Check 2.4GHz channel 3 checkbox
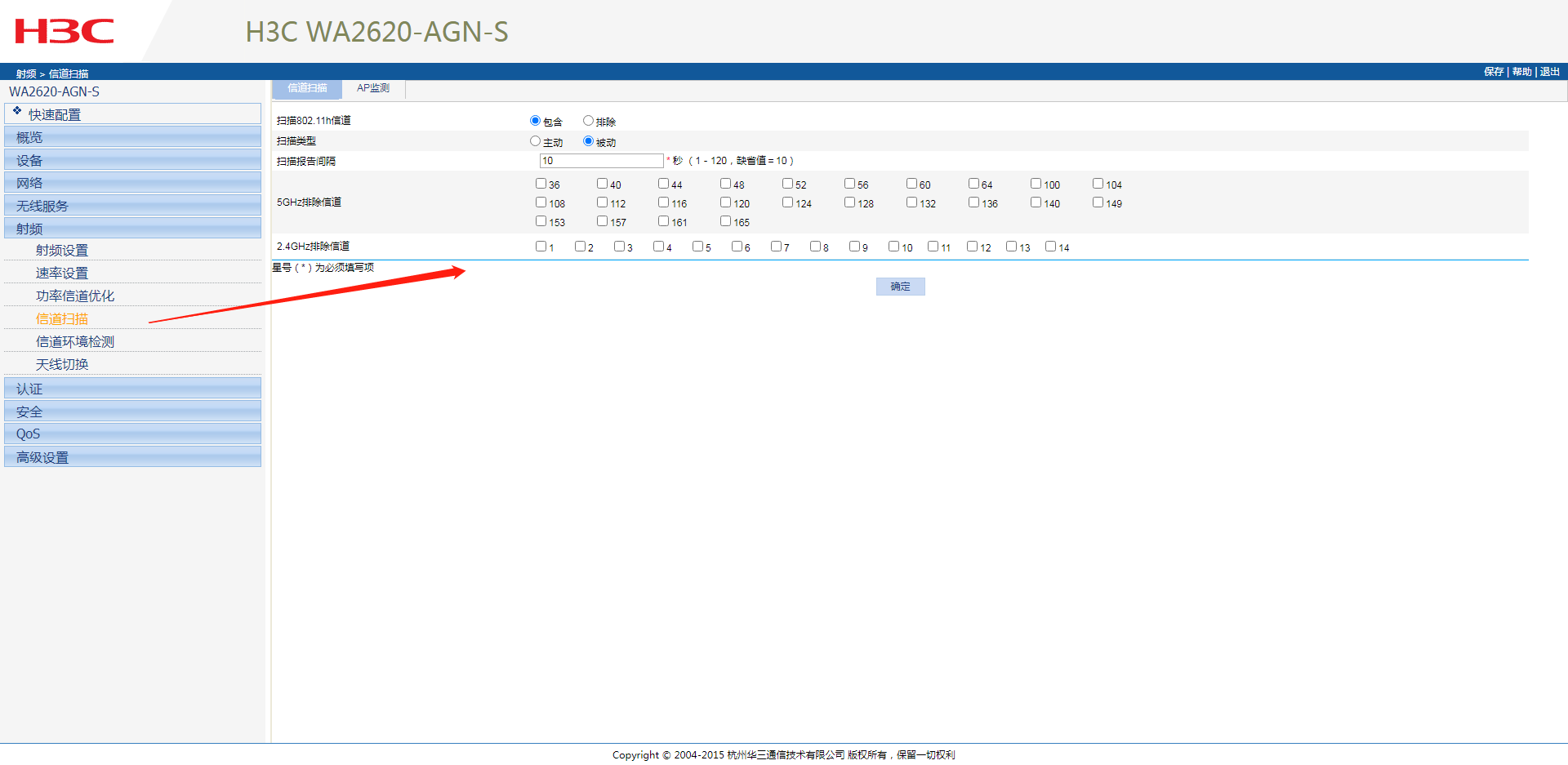This screenshot has height=765, width=1568. pos(619,247)
